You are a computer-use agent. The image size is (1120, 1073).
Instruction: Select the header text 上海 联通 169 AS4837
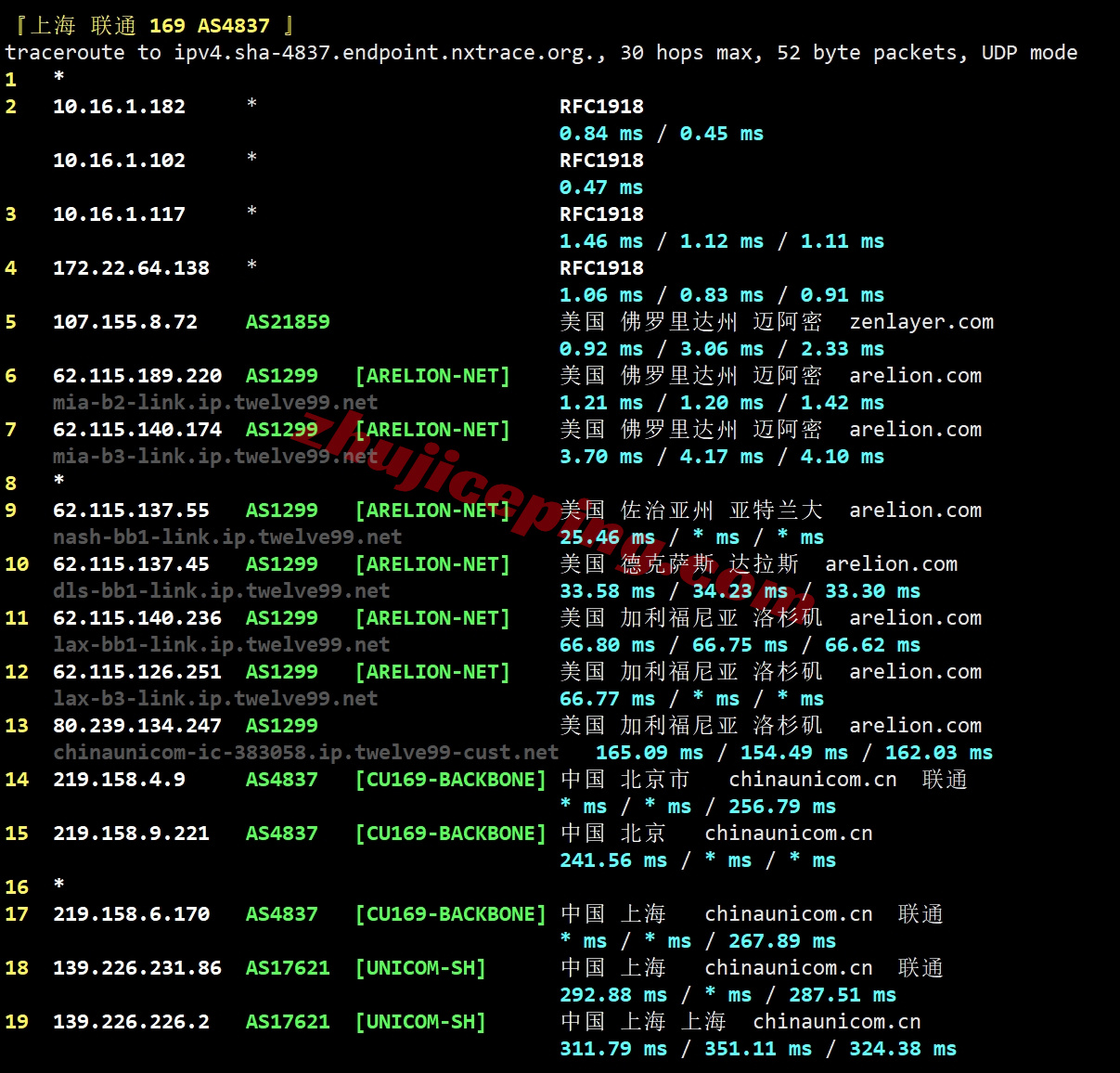150,25
